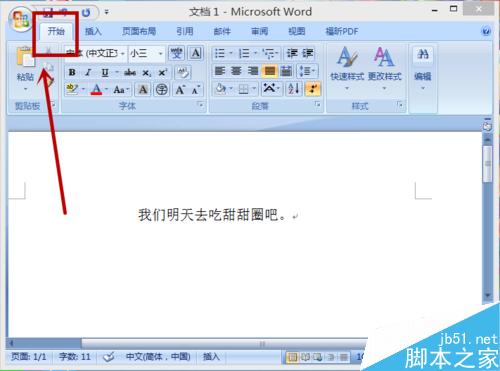Open Customize Quick Access Toolbar dropdown
The height and width of the screenshot is (371, 500).
[x=106, y=12]
